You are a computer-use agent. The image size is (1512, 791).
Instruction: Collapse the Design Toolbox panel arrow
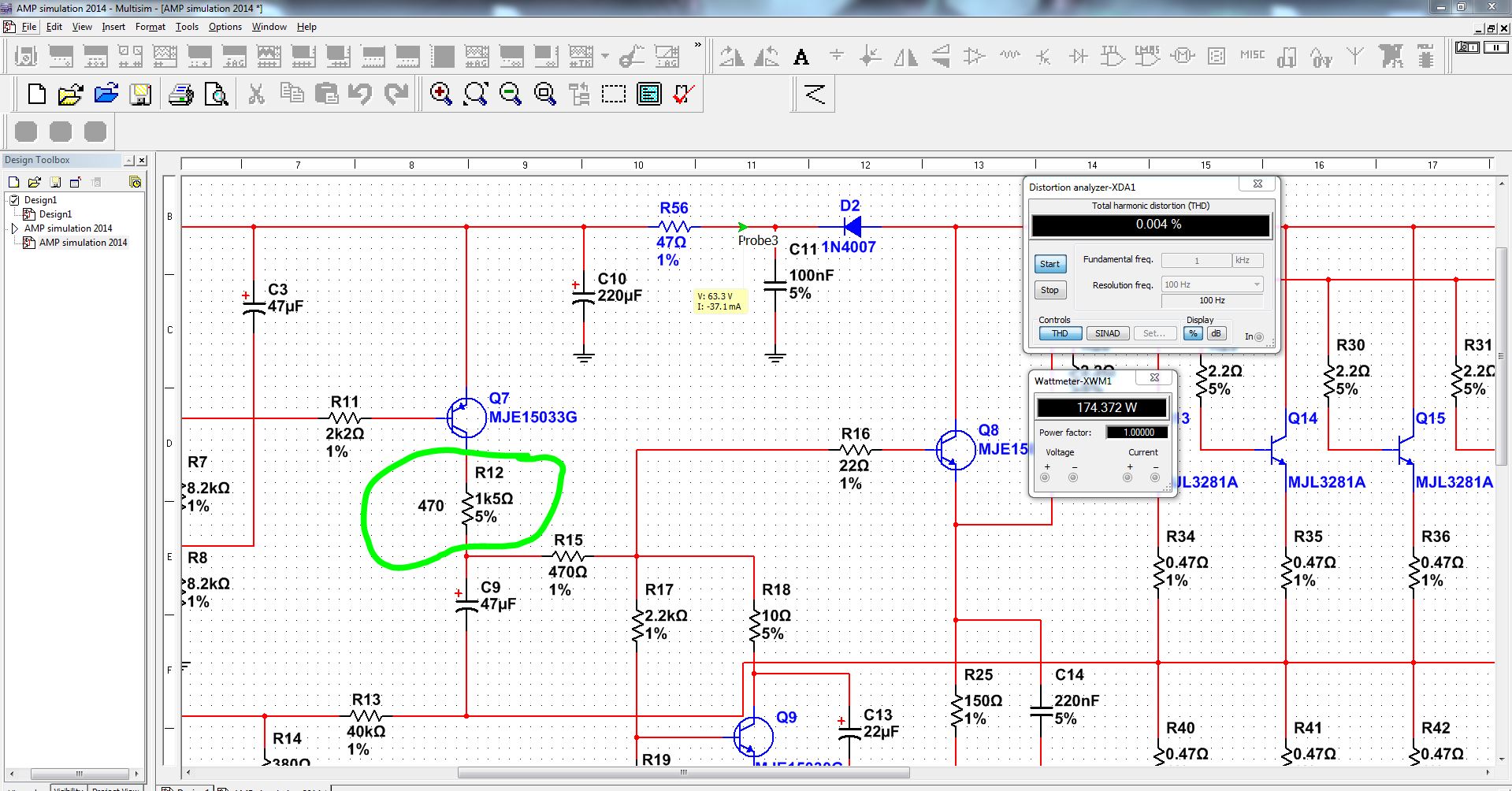tap(128, 160)
